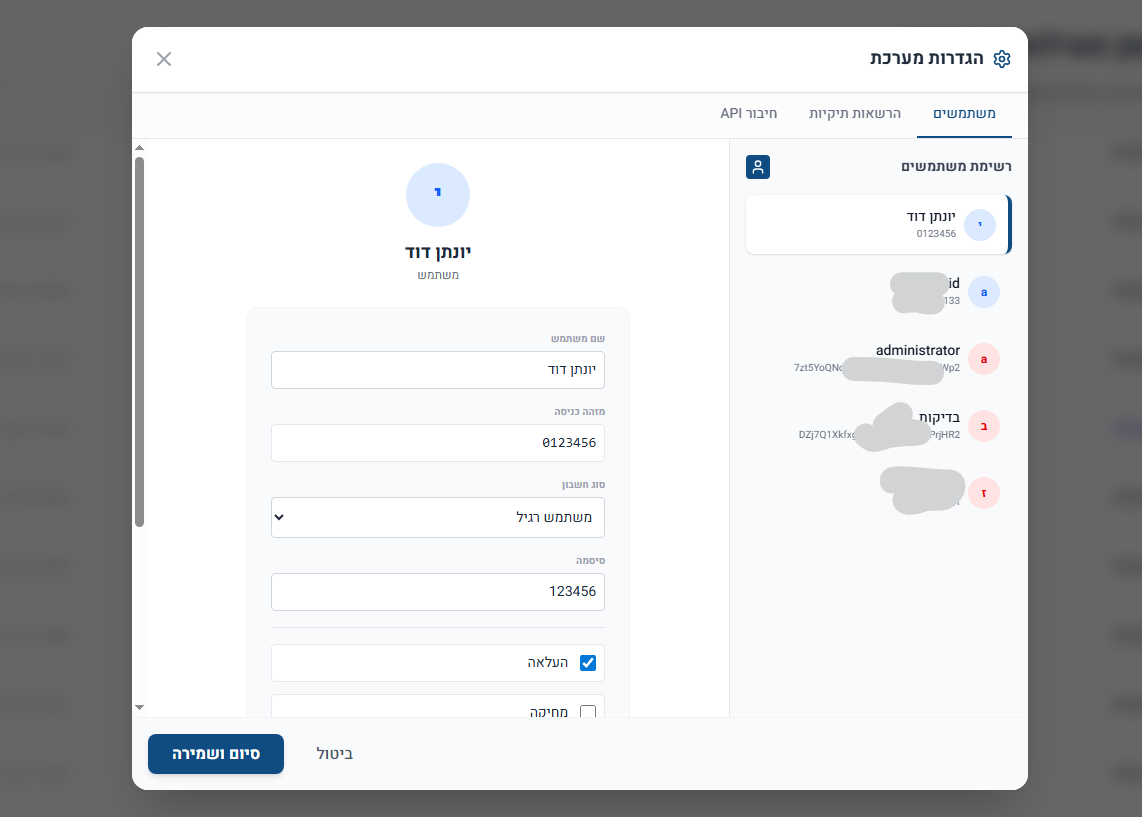Select the בדיקות user avatar icon

[984, 426]
